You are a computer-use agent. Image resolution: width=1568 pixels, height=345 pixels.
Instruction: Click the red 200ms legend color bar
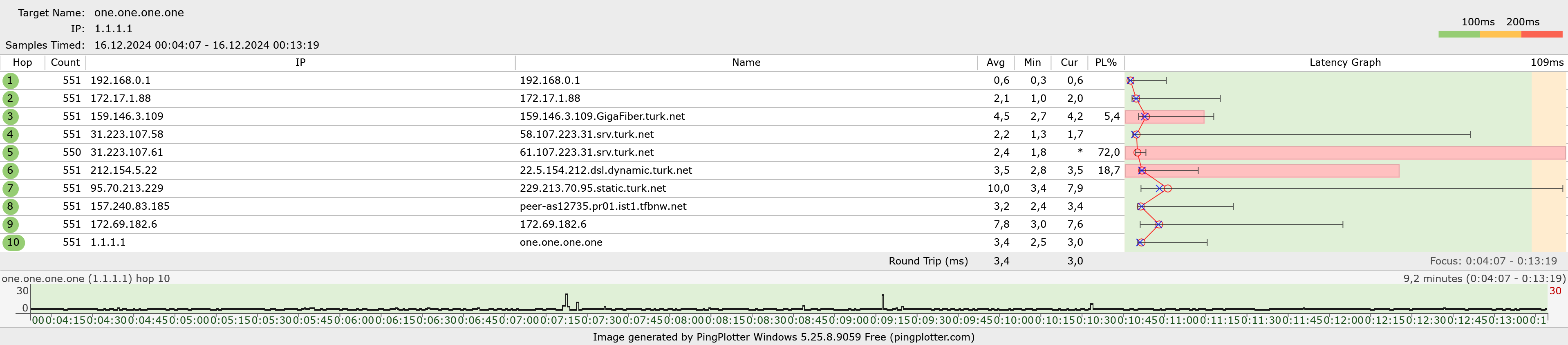(1541, 35)
